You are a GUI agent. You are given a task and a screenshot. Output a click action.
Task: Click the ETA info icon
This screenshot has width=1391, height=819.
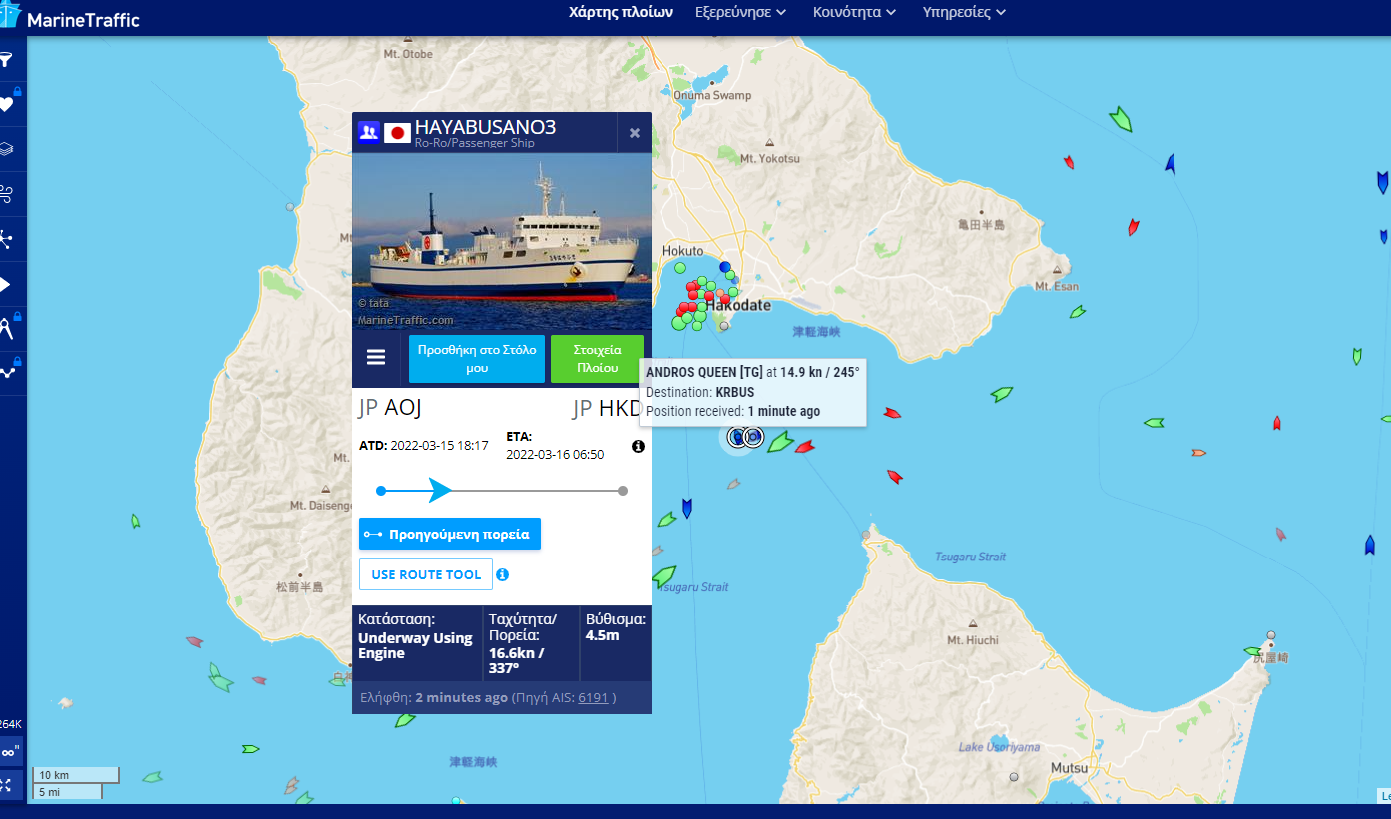click(639, 447)
